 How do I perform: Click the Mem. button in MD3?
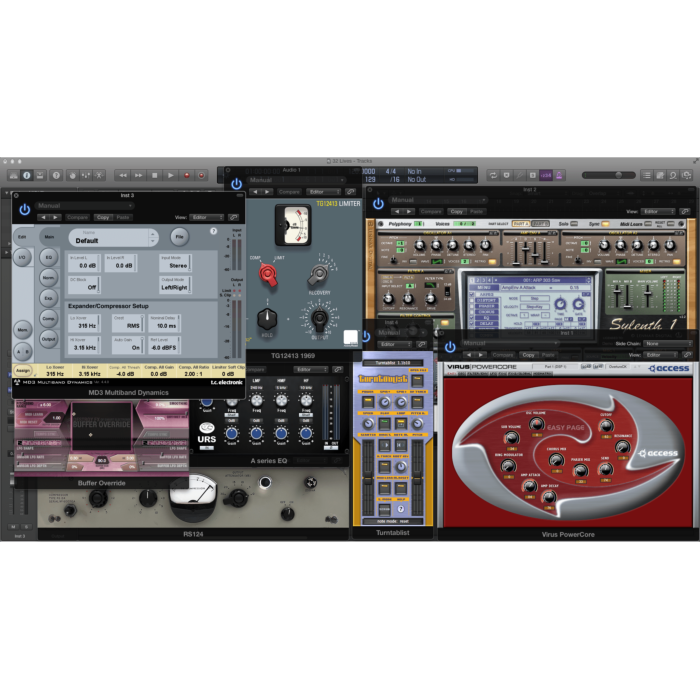22,330
